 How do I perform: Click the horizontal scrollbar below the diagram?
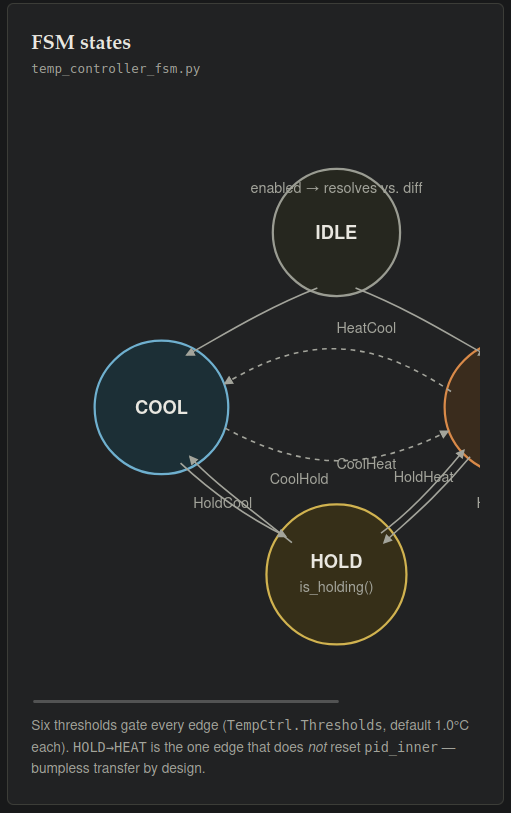[x=186, y=701]
